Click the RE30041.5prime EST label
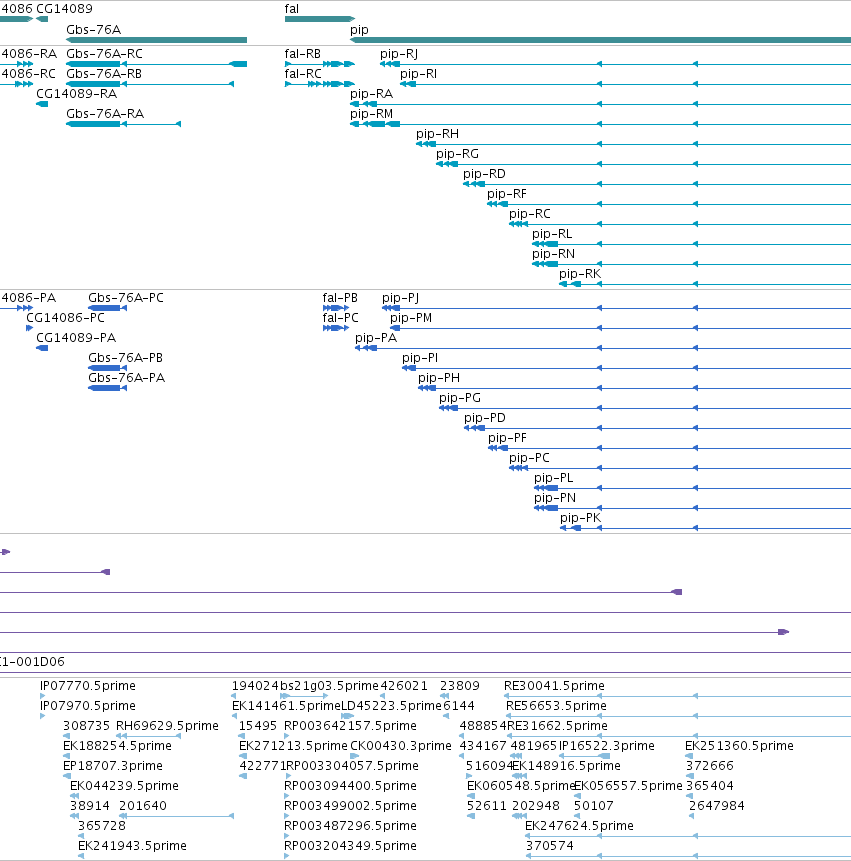Image resolution: width=851 pixels, height=861 pixels. 555,686
